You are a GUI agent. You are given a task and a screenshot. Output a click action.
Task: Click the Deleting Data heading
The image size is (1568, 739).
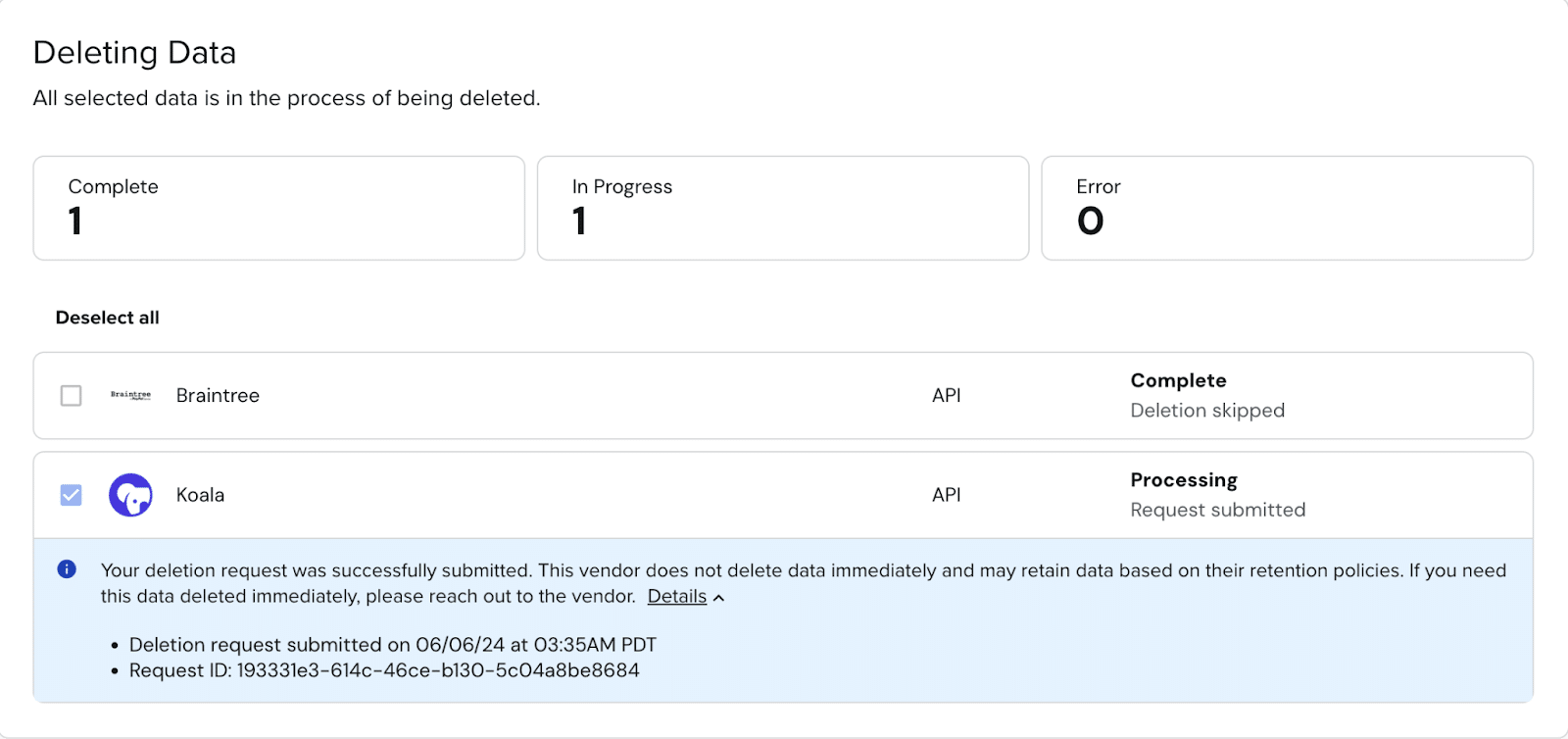tap(134, 53)
